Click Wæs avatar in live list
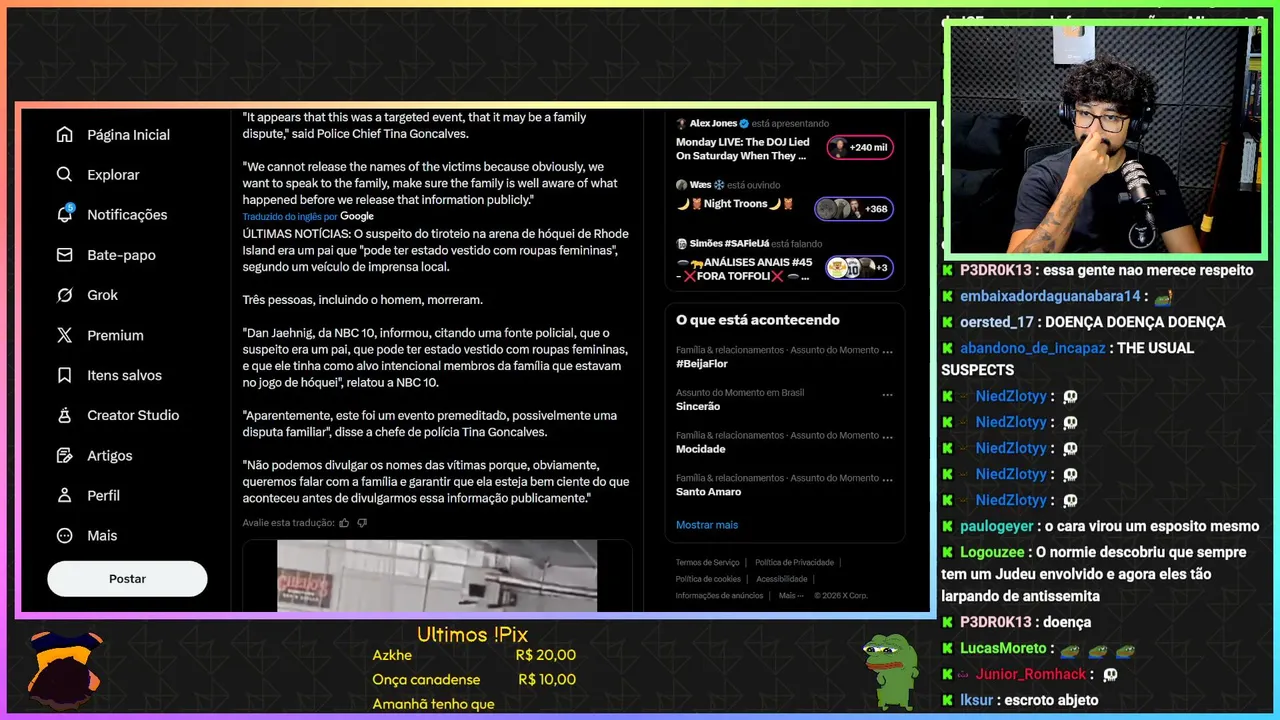Viewport: 1280px width, 720px height. [681, 185]
